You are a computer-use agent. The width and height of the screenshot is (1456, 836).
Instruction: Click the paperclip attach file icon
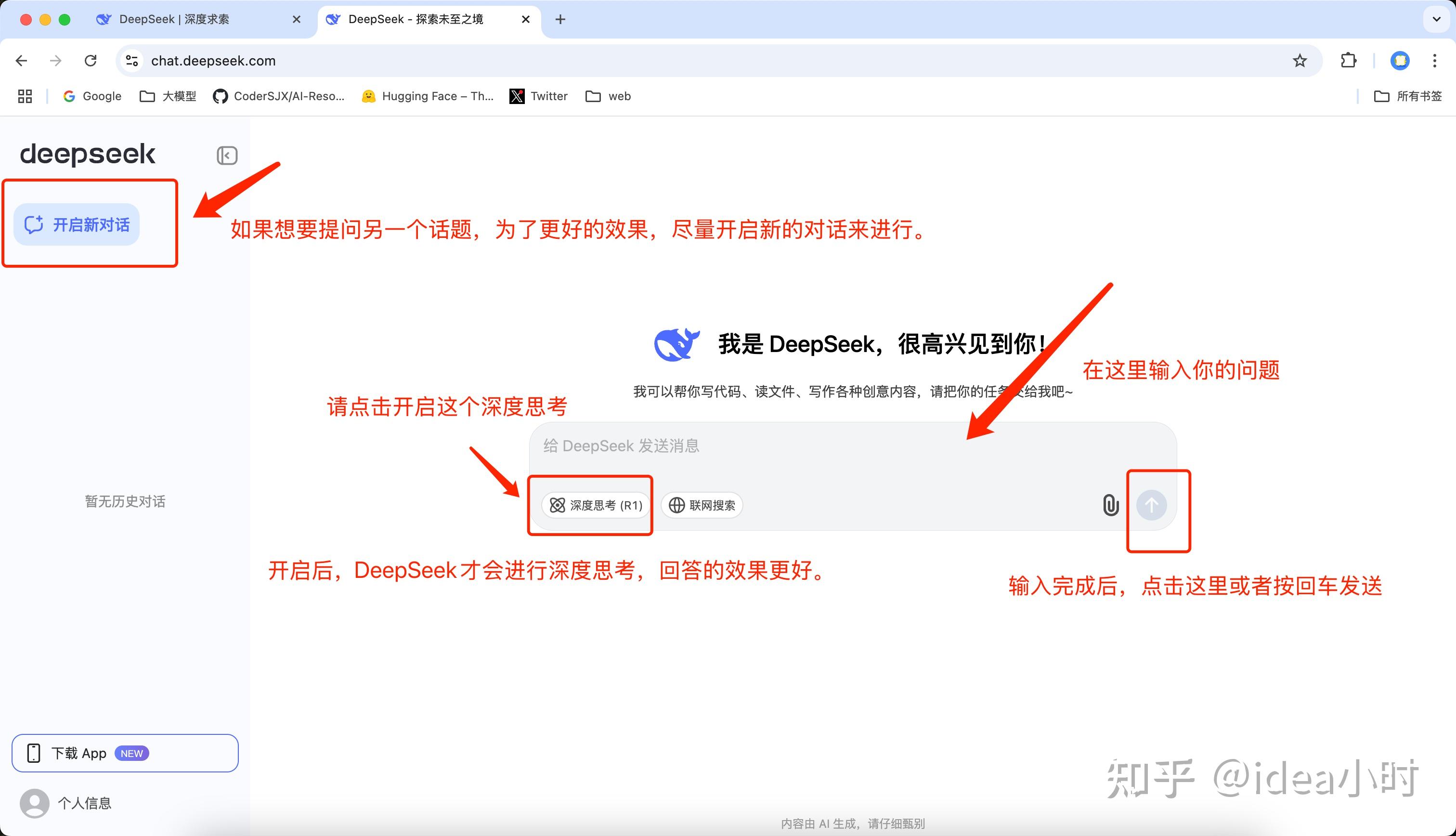(x=1110, y=505)
